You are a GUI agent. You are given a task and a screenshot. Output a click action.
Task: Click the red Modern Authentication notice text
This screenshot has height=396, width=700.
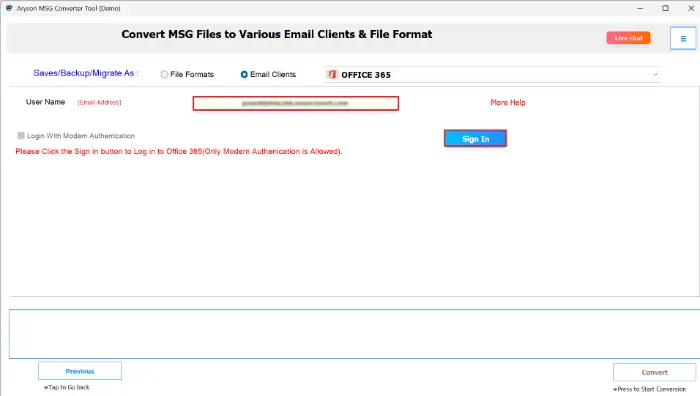click(179, 151)
